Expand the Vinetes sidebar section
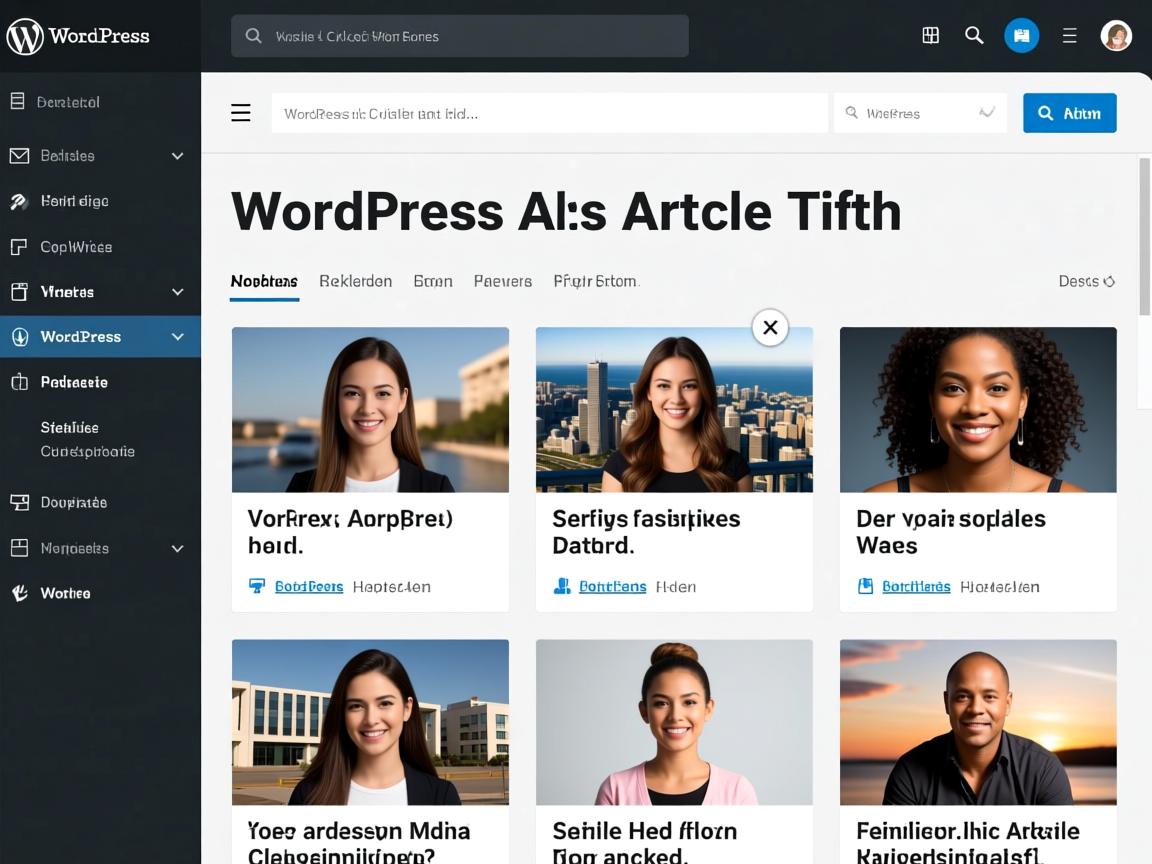Screen dimensions: 1152x864 177,292
